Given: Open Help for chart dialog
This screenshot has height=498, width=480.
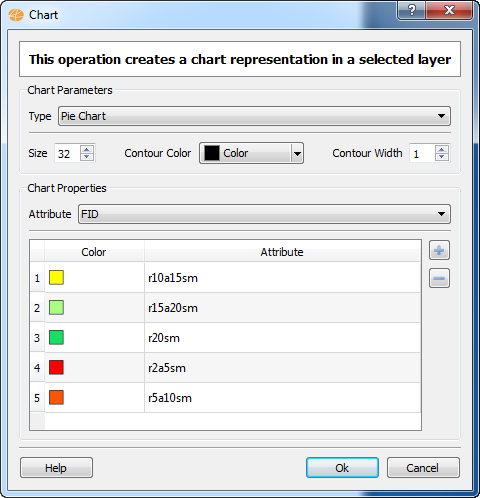Looking at the screenshot, I should click(56, 468).
